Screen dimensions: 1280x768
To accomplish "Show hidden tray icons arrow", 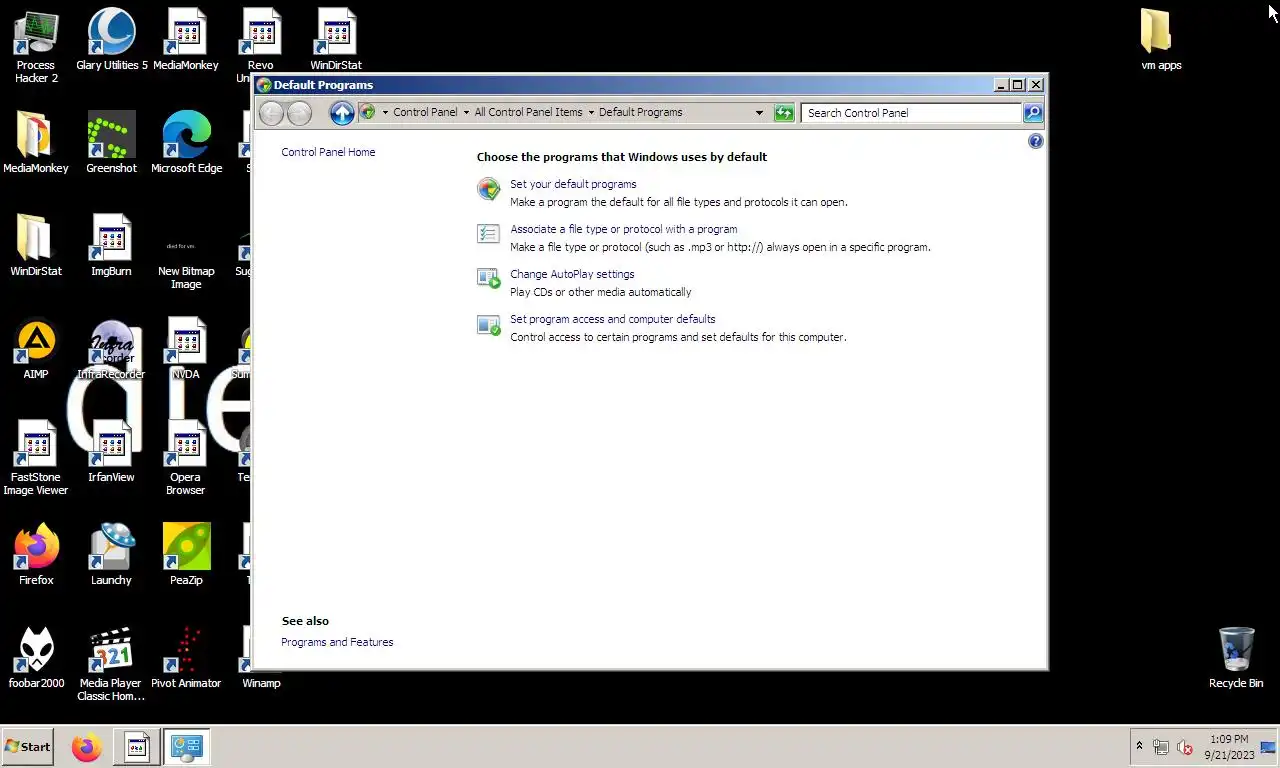I will (x=1139, y=747).
